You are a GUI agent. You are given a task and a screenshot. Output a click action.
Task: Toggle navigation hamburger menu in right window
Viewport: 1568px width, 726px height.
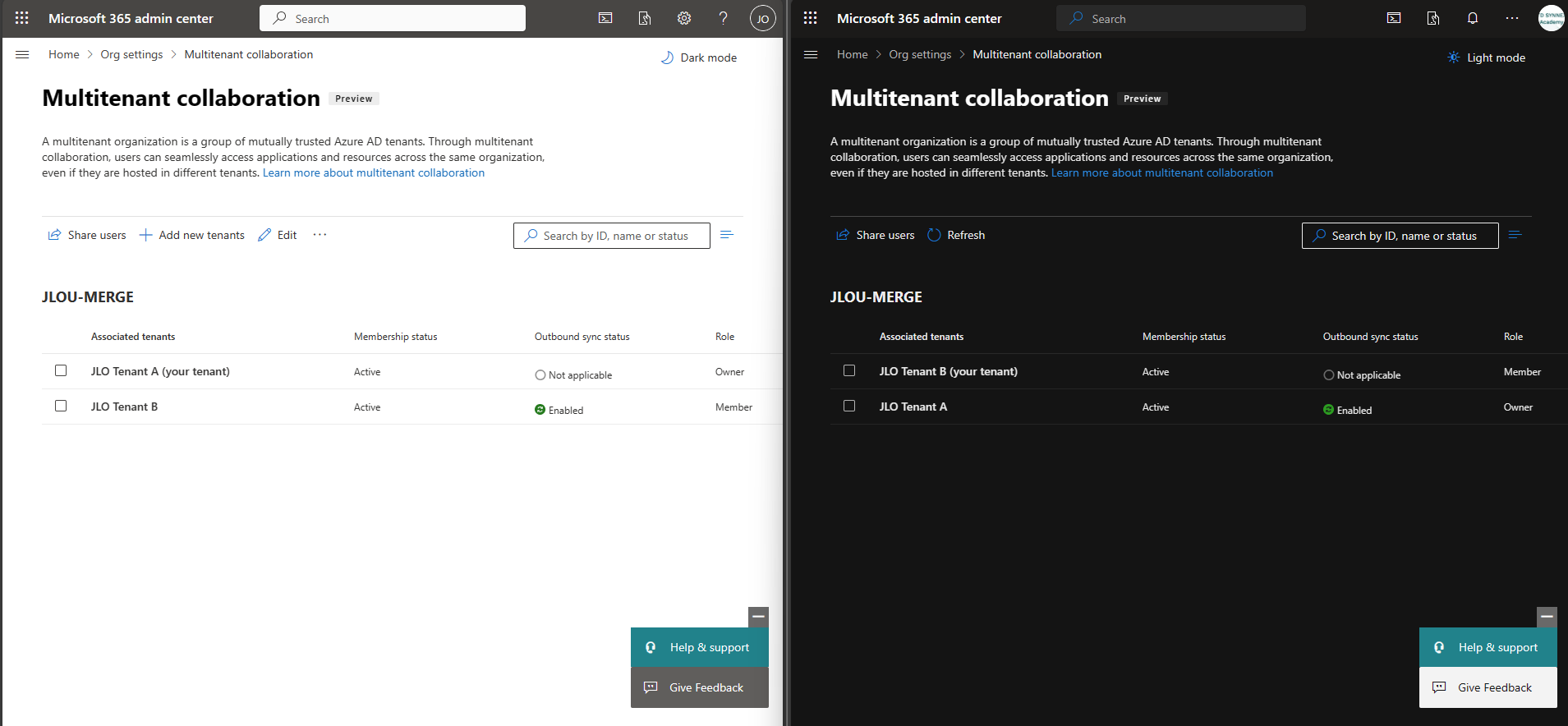click(811, 54)
